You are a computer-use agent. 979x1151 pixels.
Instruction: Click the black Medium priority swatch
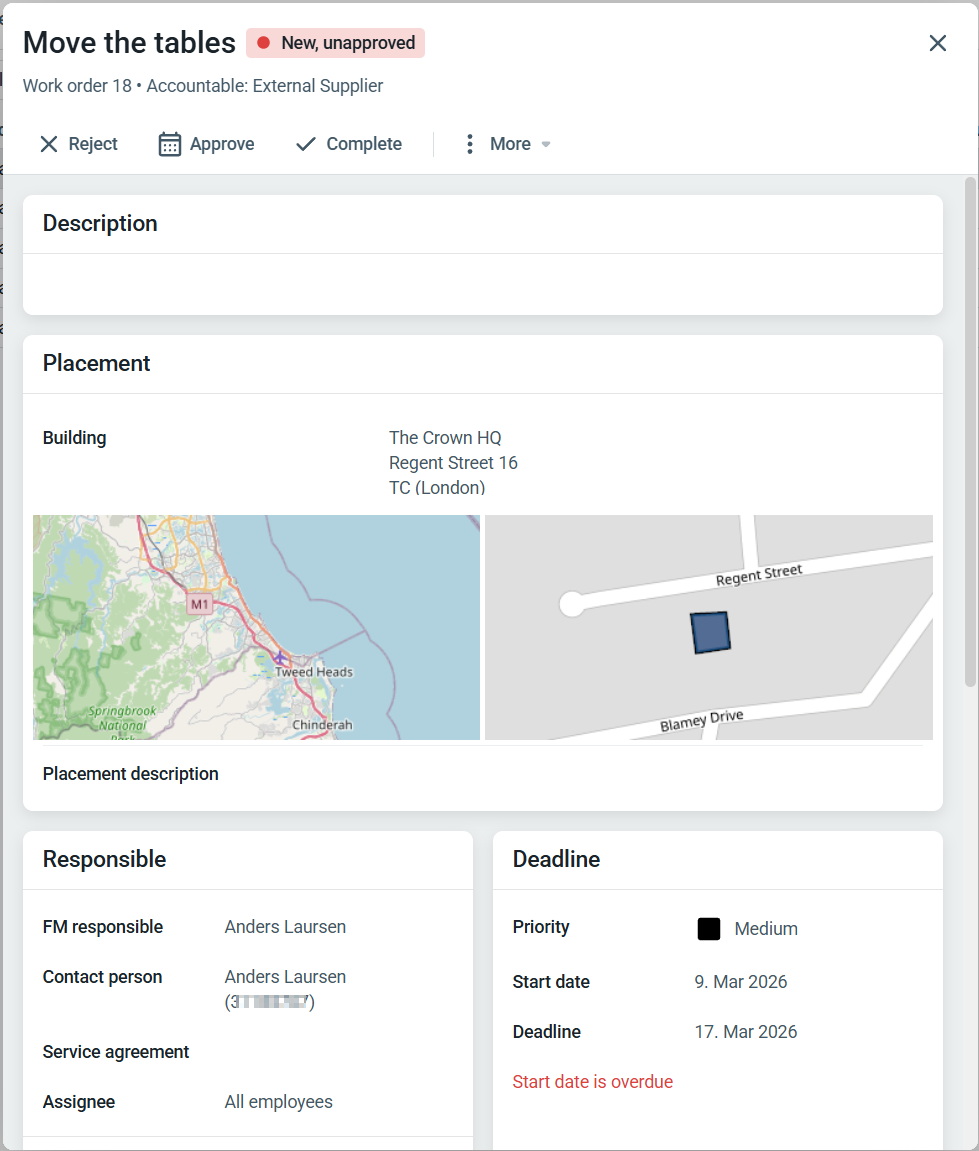click(708, 929)
